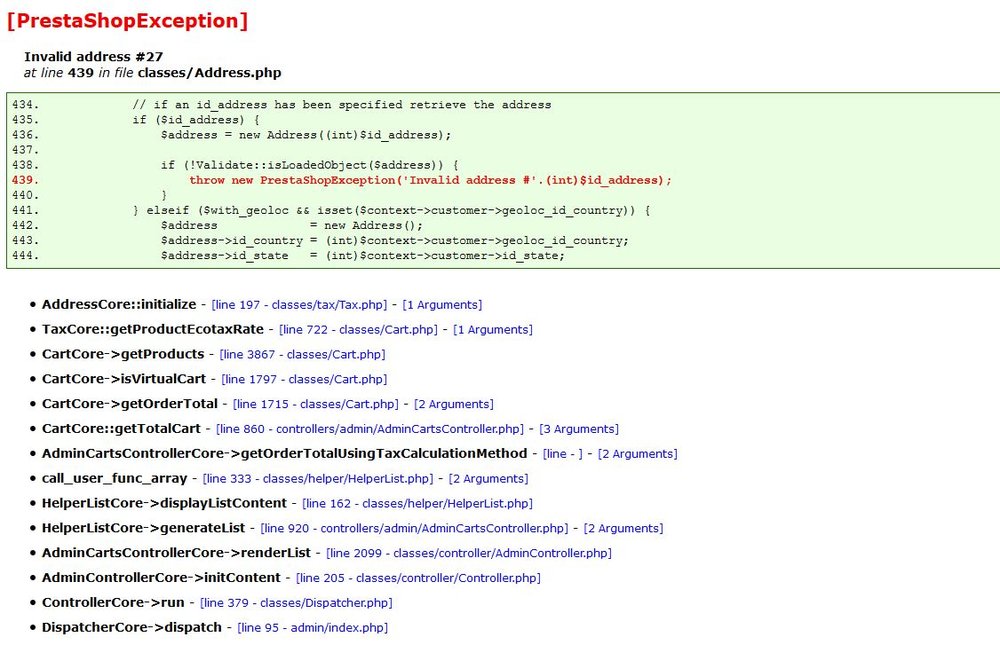Open line 205 classes/controller/Controller.php link
The image size is (1000, 645).
coord(418,579)
